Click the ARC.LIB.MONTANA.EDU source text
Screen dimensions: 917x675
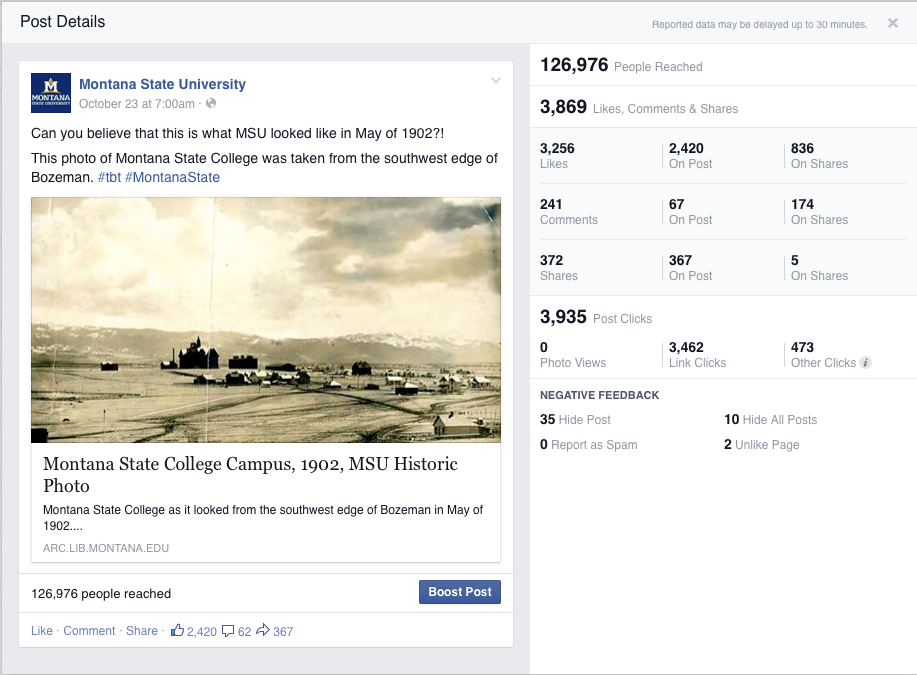pos(106,548)
